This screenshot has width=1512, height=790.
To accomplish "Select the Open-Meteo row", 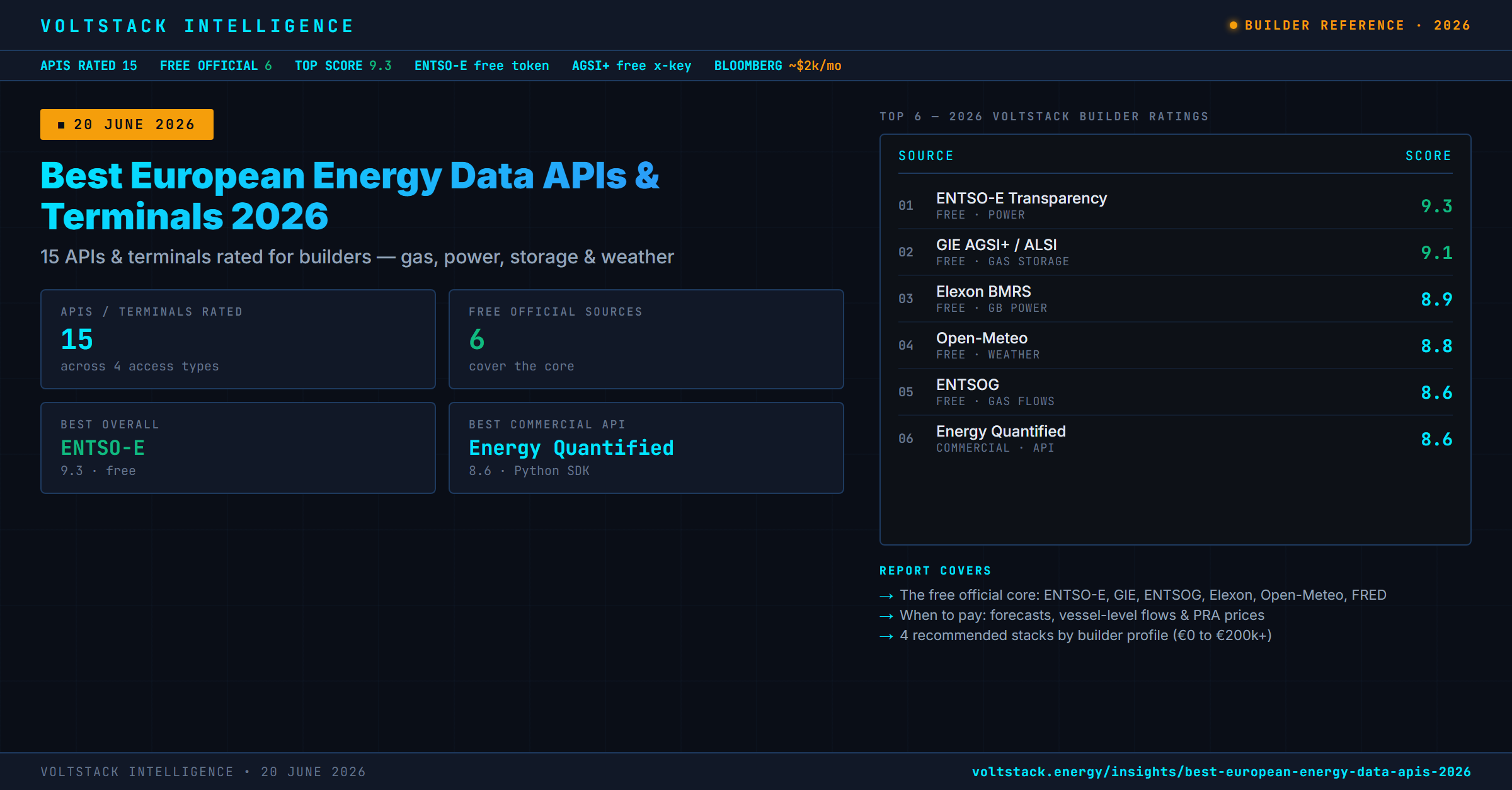I will point(1176,345).
